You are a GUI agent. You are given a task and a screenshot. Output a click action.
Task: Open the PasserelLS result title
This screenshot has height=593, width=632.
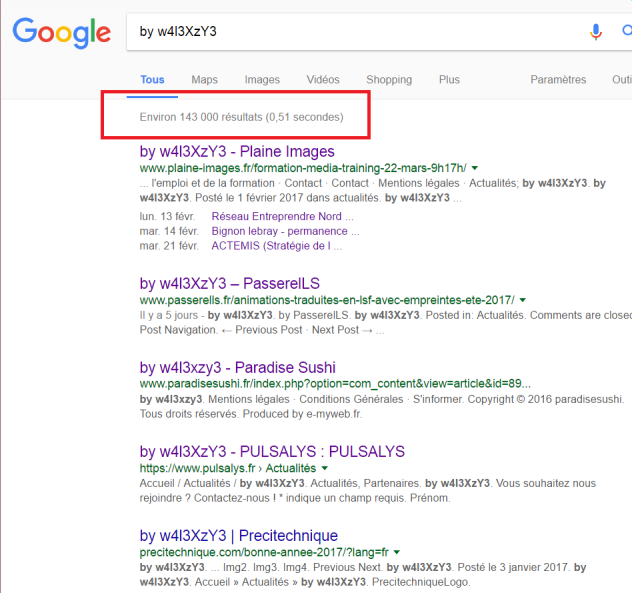click(x=229, y=284)
